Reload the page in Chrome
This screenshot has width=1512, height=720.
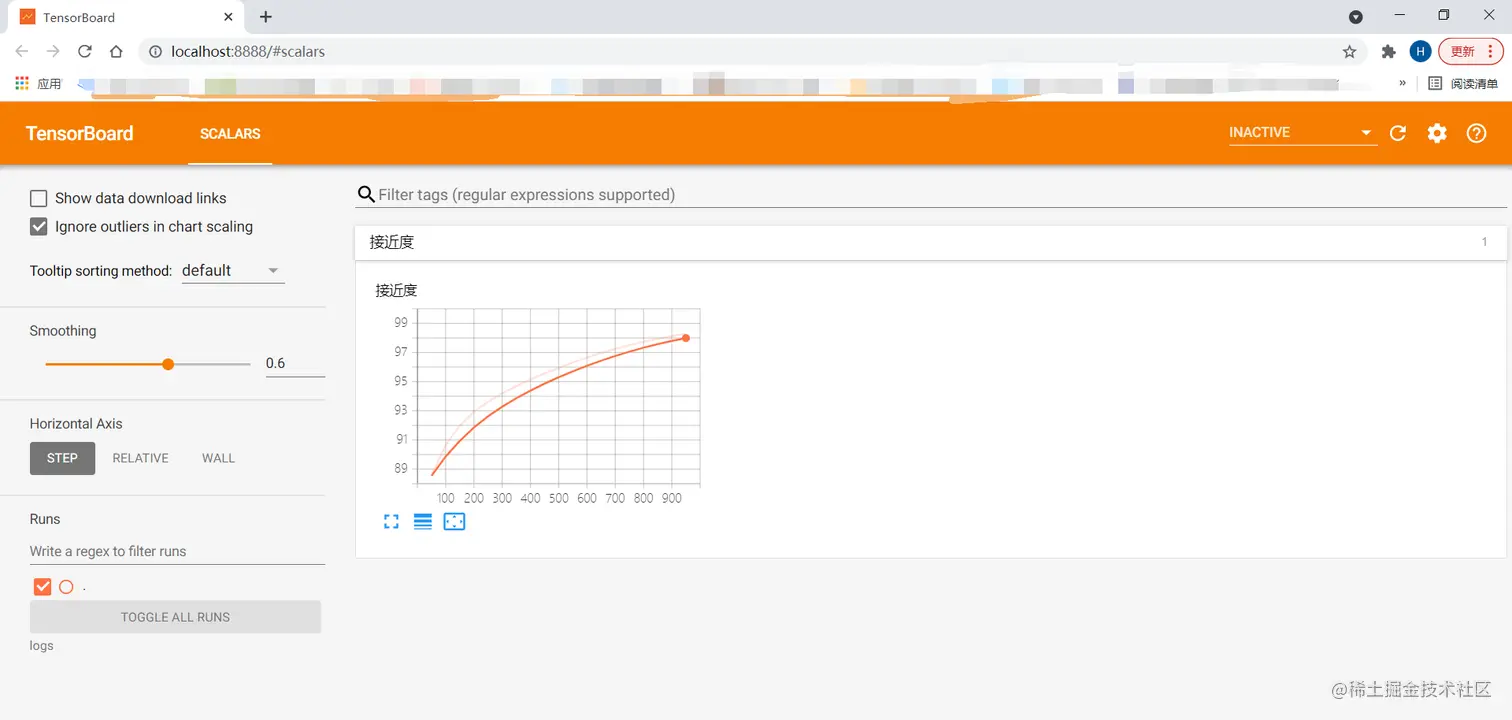tap(85, 51)
